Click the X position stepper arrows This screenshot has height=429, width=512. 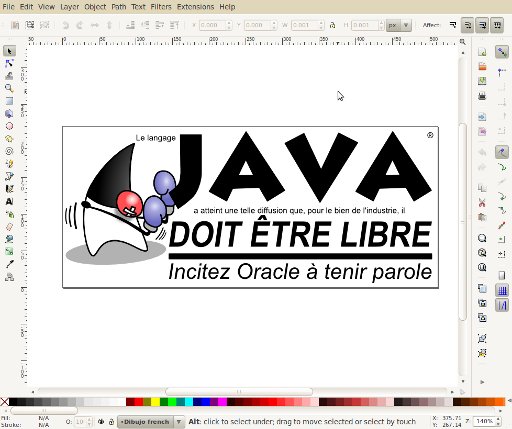point(229,25)
